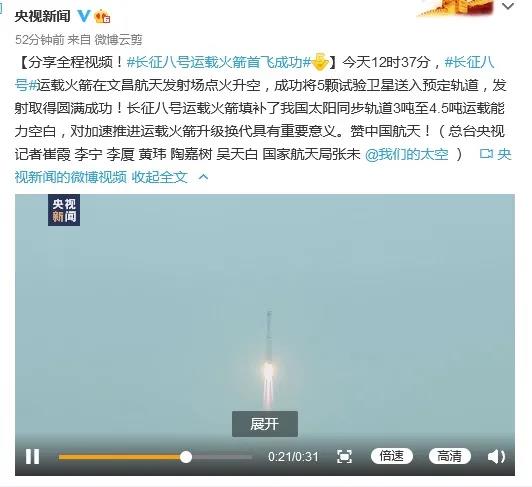Click the 央视新闻 watermark logo in video
532x487 pixels.
pos(64,210)
